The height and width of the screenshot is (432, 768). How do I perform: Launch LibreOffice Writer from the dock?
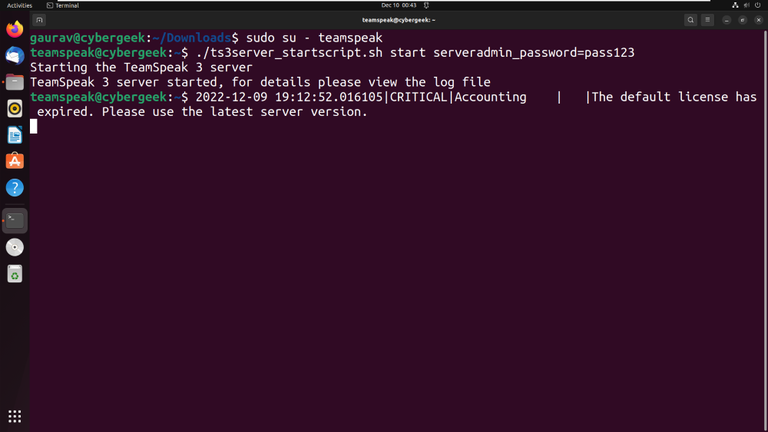pos(14,135)
